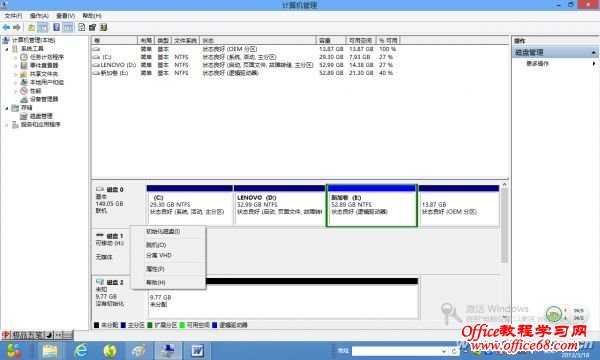Choose 分离 VHD in context menu
Image resolution: width=600 pixels, height=360 pixels.
point(168,255)
